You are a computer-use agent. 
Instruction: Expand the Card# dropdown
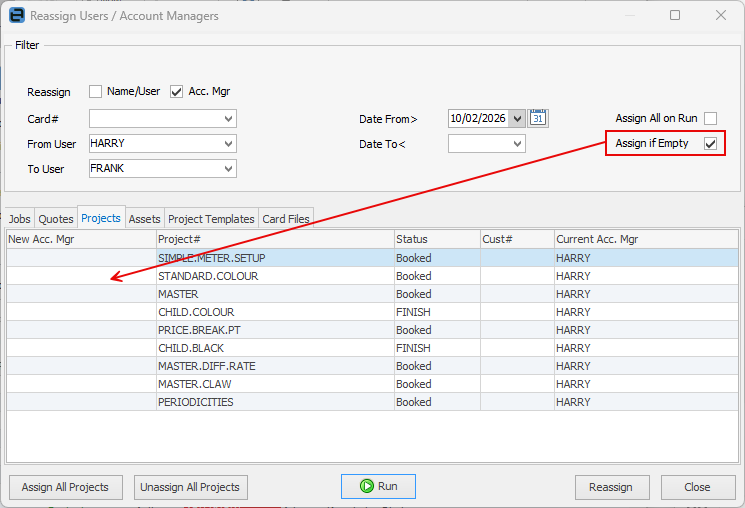tap(229, 119)
